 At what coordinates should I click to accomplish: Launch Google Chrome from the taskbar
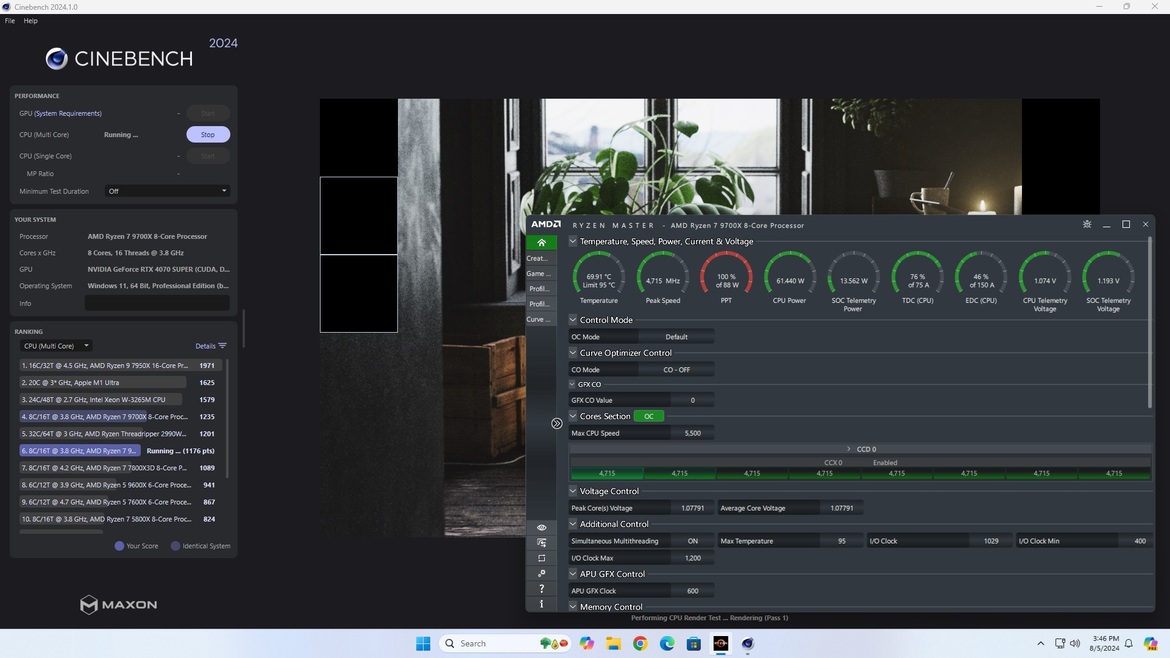tap(640, 643)
